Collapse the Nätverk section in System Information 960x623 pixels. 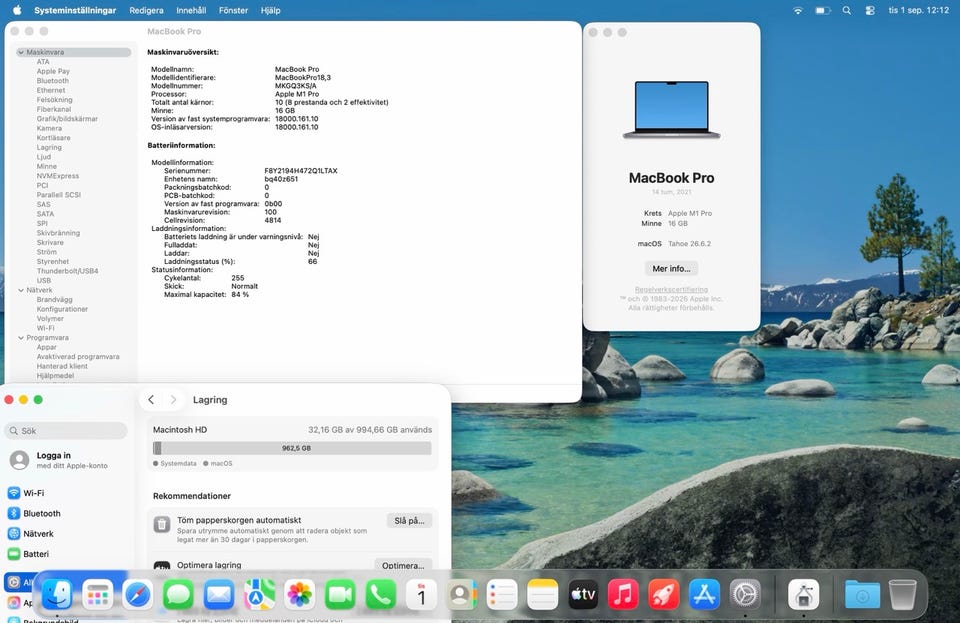[x=21, y=290]
